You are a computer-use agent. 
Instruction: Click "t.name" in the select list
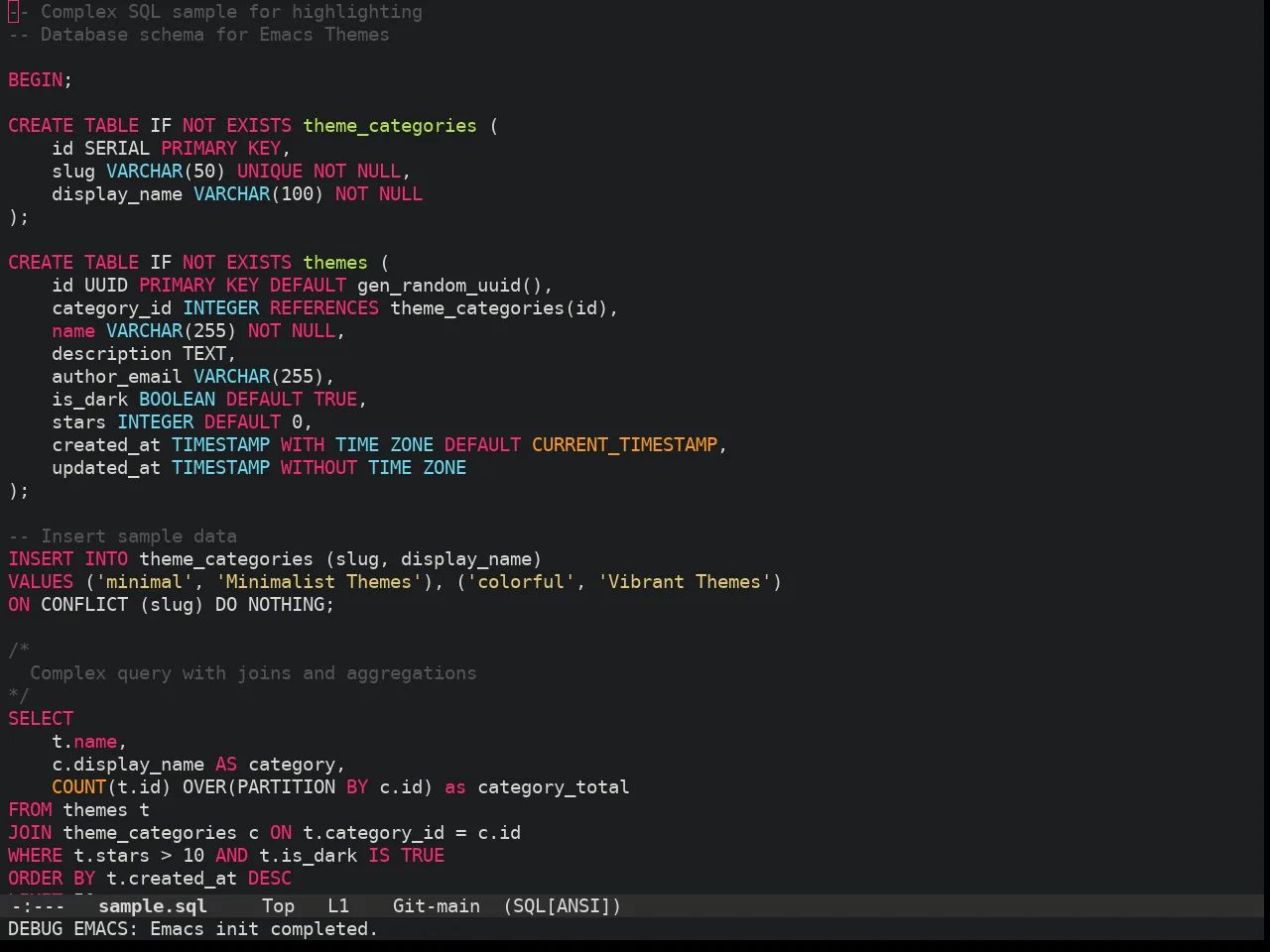point(84,742)
